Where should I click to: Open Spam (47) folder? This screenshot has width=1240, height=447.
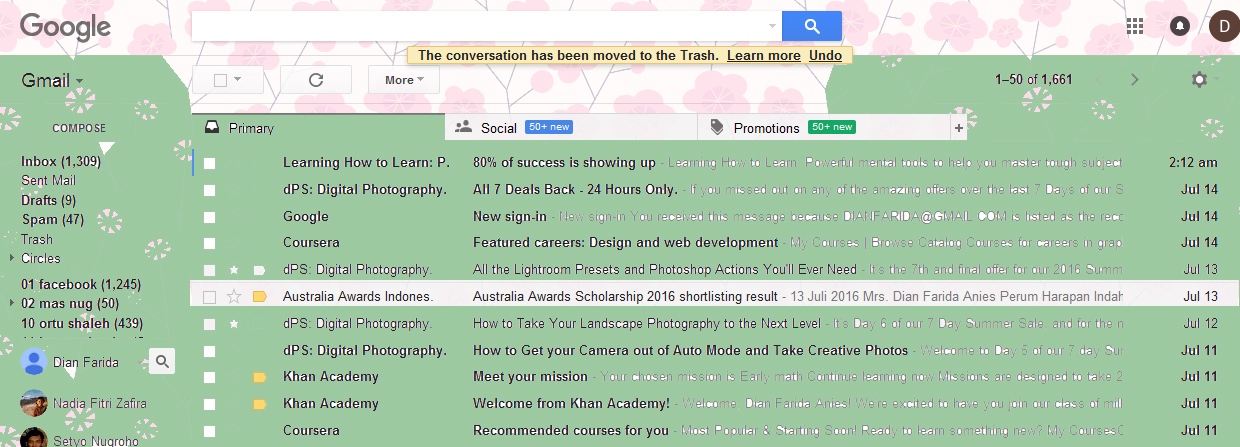tap(52, 220)
